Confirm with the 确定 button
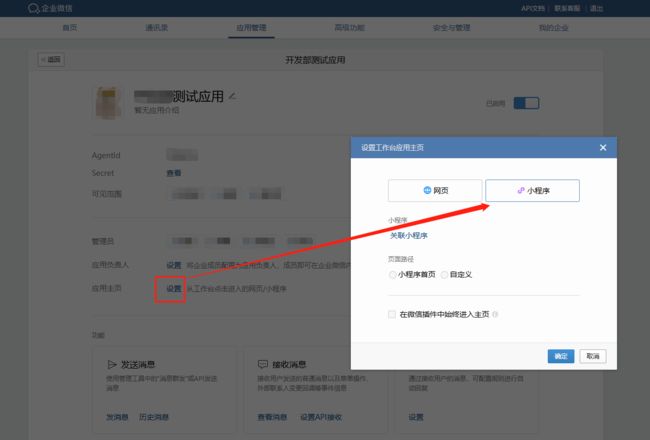This screenshot has width=650, height=440. click(561, 356)
